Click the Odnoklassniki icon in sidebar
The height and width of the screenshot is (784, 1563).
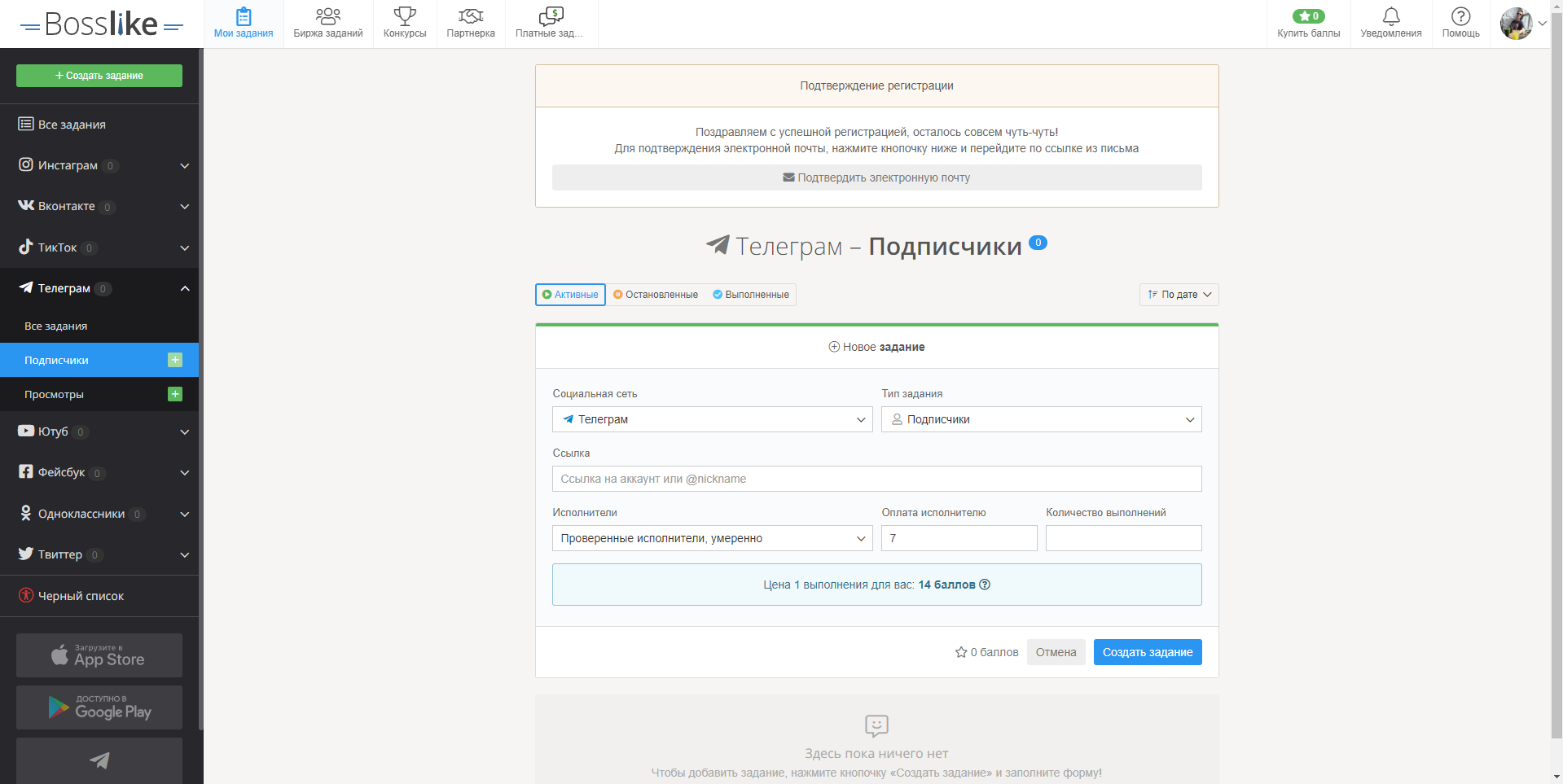(x=26, y=513)
